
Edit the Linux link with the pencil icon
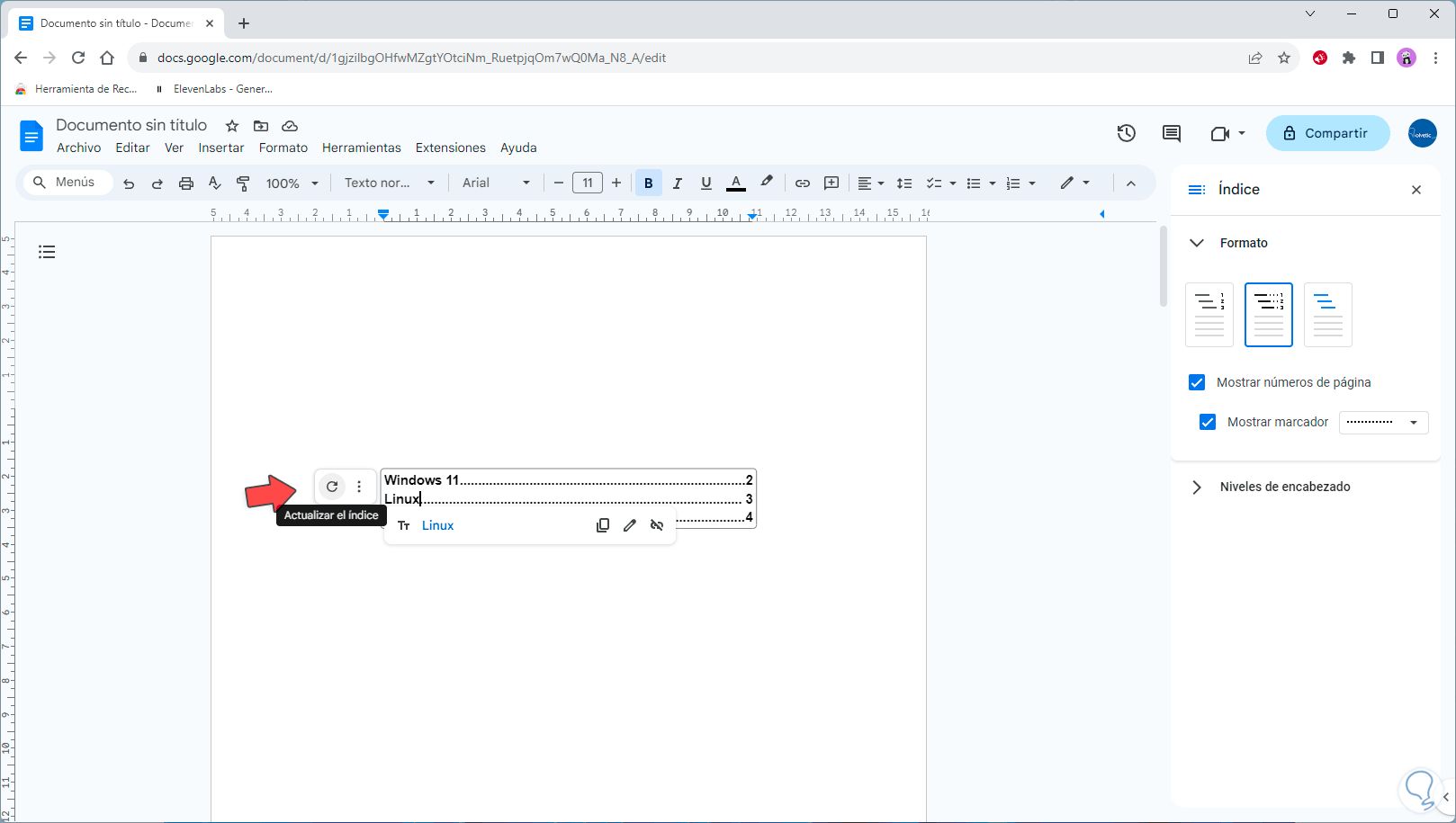click(630, 525)
